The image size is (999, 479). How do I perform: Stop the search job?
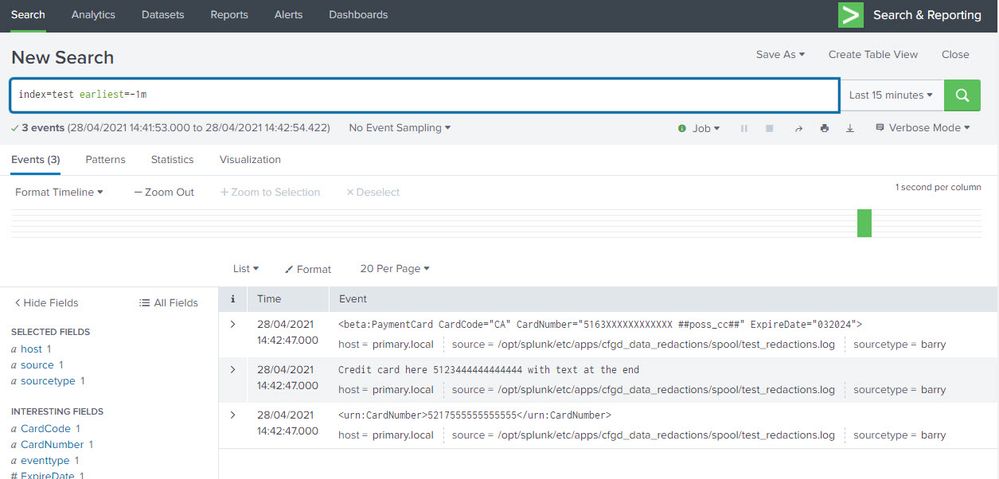pos(770,128)
